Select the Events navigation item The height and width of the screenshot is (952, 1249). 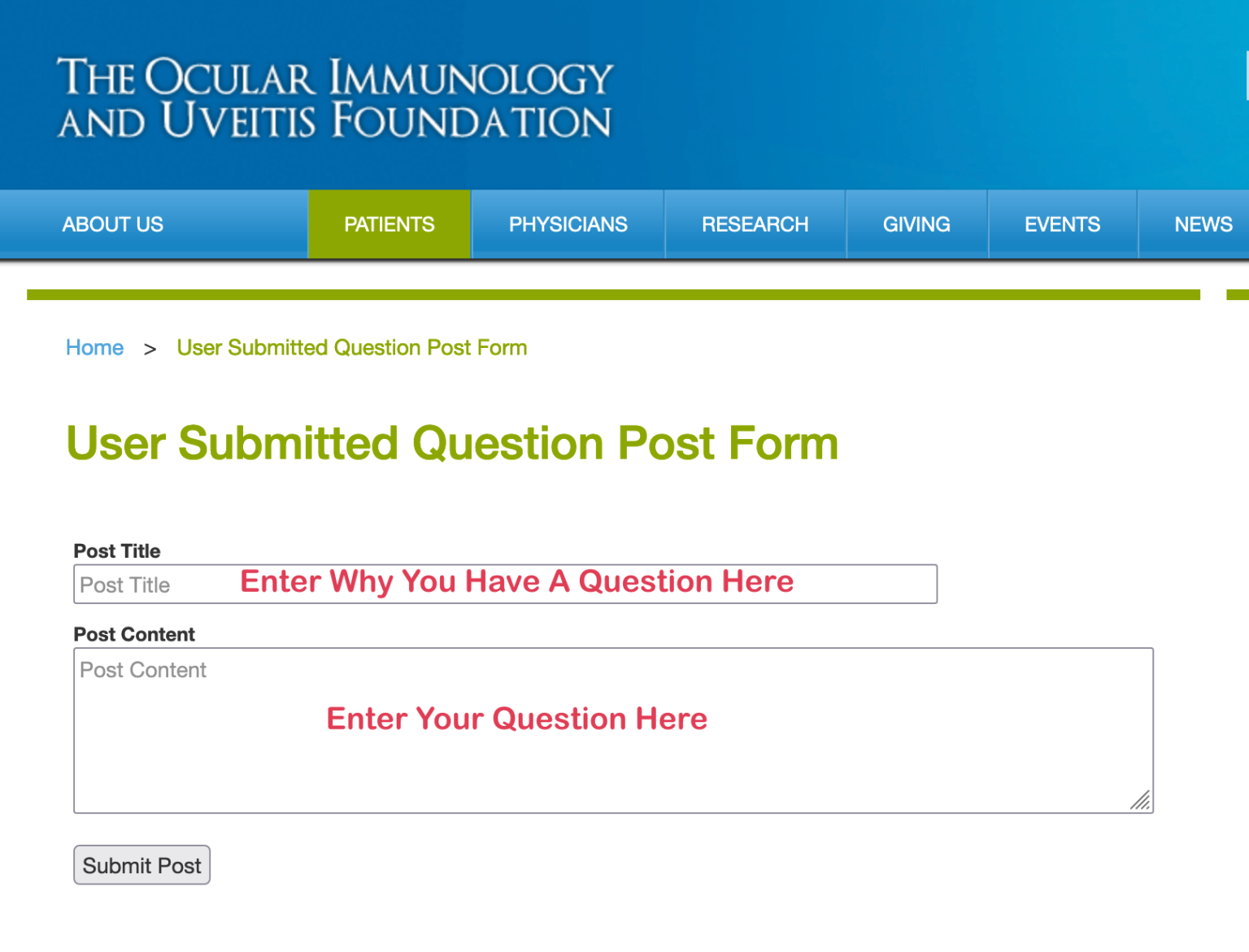(1062, 224)
